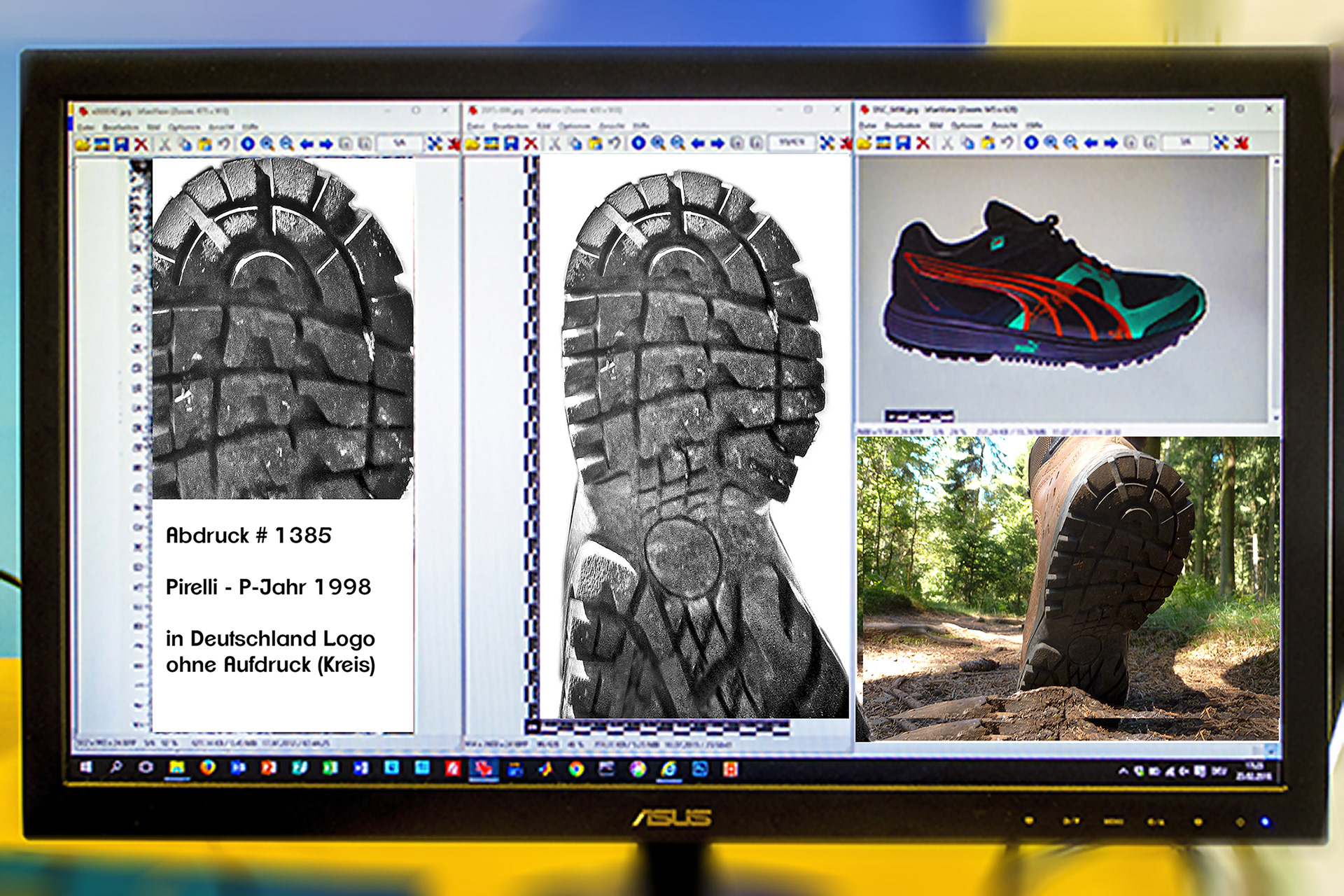This screenshot has width=1344, height=896.
Task: Click the text 'Abdruck # 1385'
Action: click(x=248, y=535)
